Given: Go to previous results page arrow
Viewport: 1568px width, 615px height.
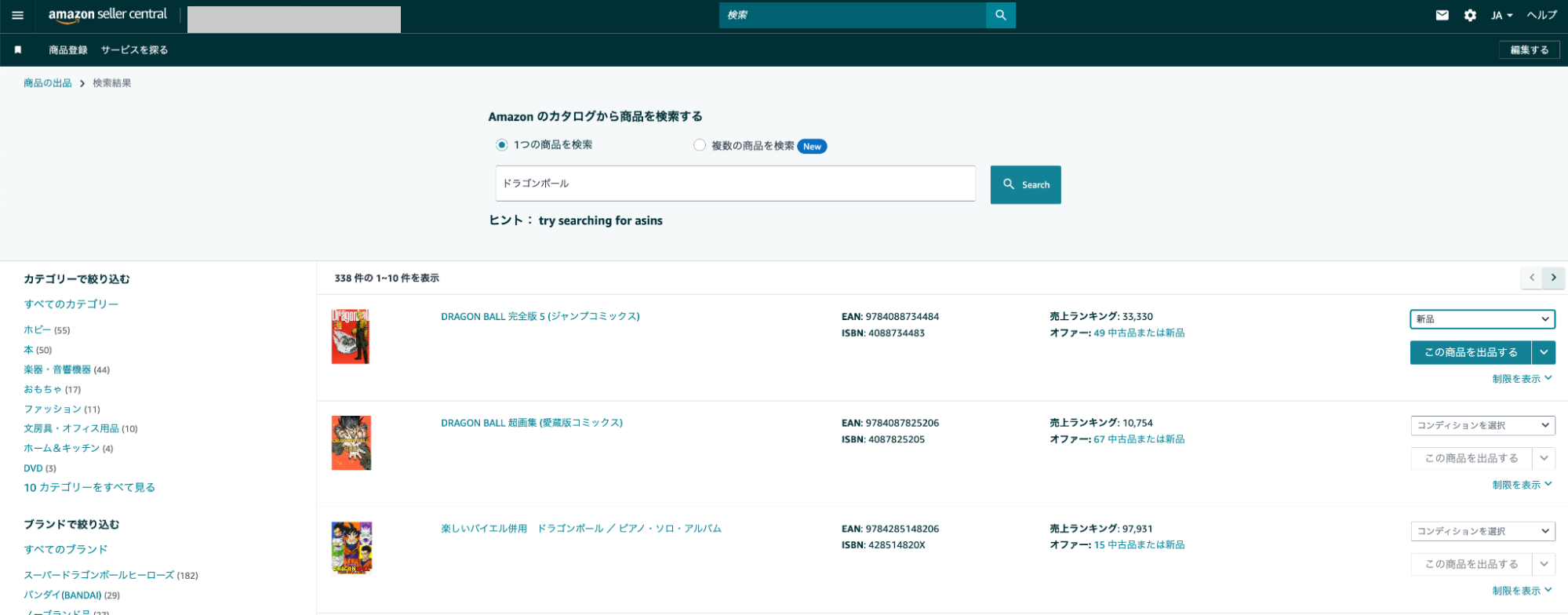Looking at the screenshot, I should point(1531,278).
